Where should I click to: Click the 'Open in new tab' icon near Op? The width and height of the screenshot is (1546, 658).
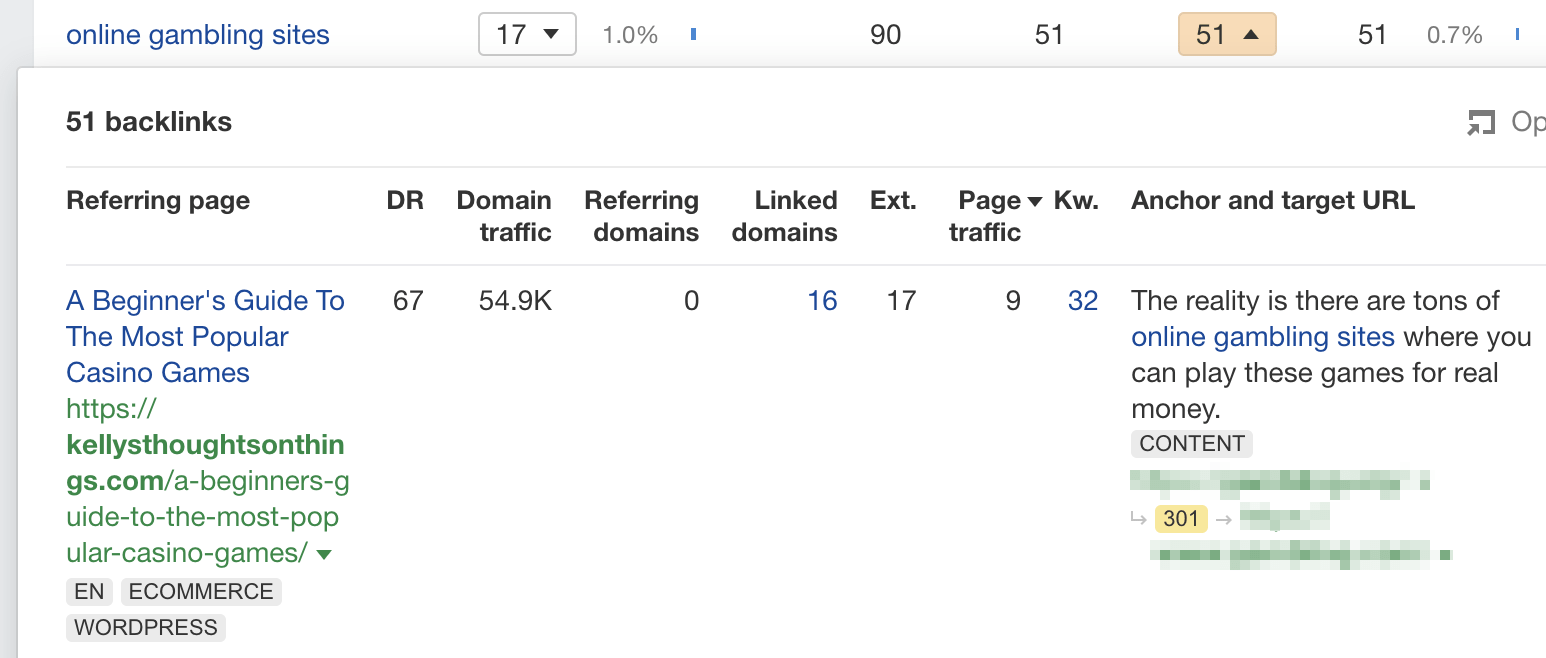[x=1482, y=121]
